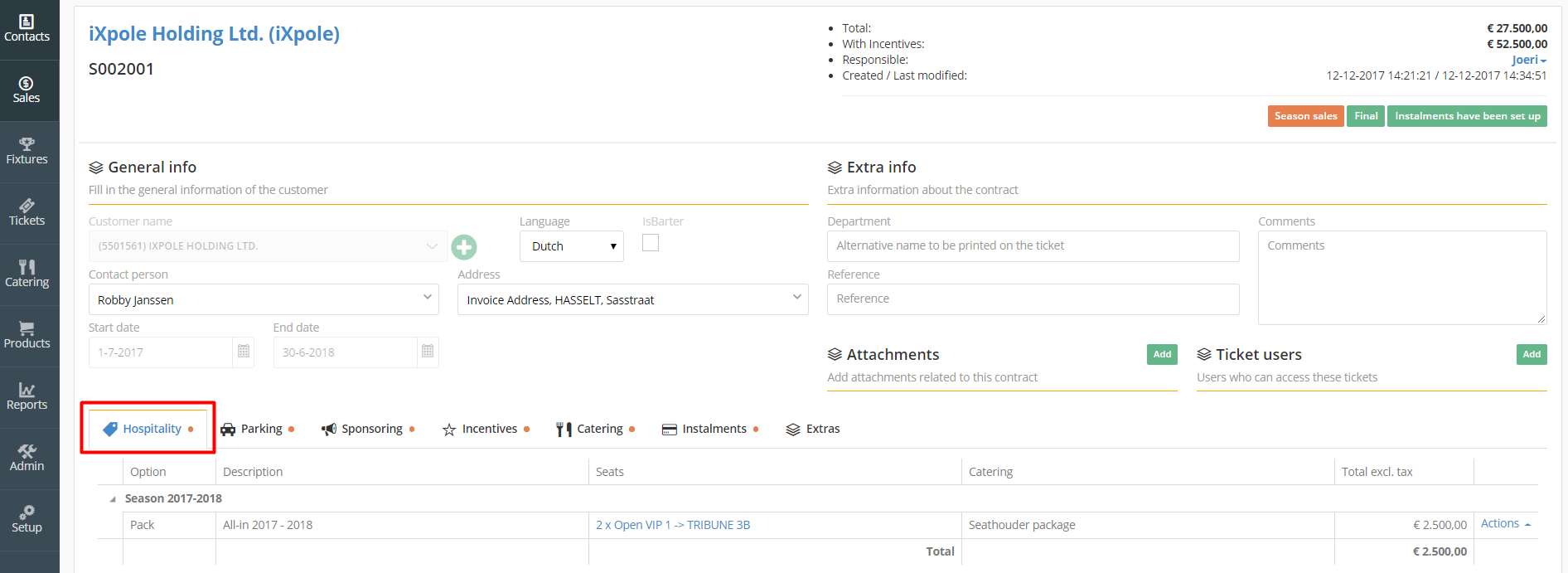Open the Admin sidebar section
This screenshot has width=1568, height=573.
[27, 459]
